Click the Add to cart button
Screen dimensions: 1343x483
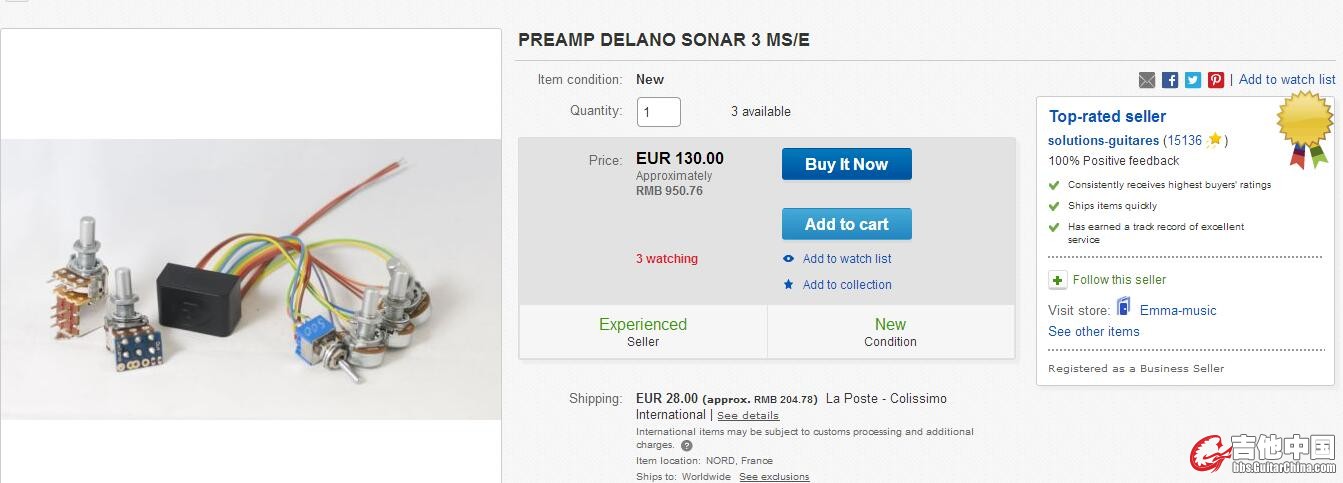(x=846, y=224)
